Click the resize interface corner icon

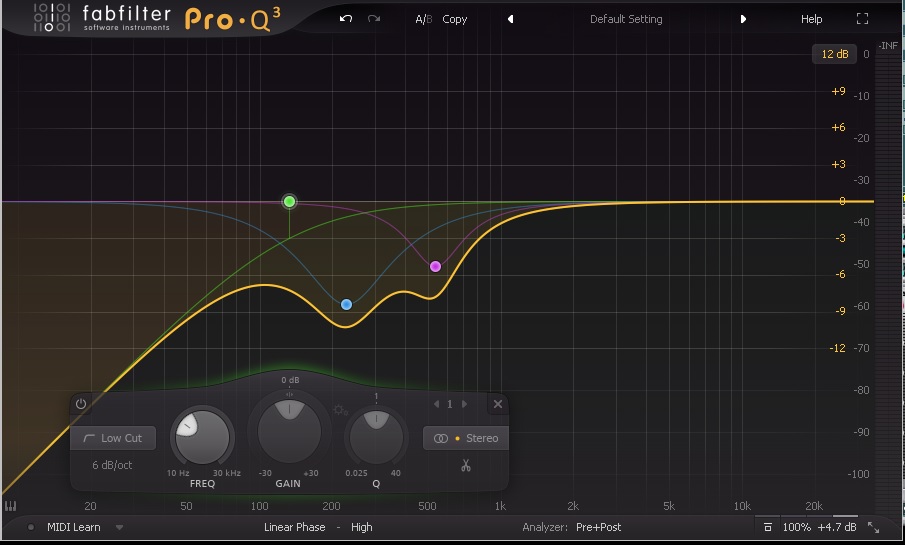[x=873, y=527]
